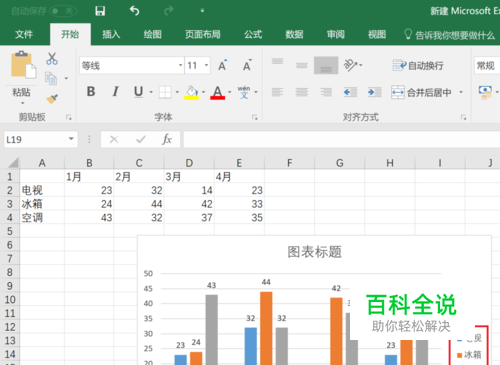The height and width of the screenshot is (365, 500).
Task: Open the number format box 常规
Action: click(487, 65)
